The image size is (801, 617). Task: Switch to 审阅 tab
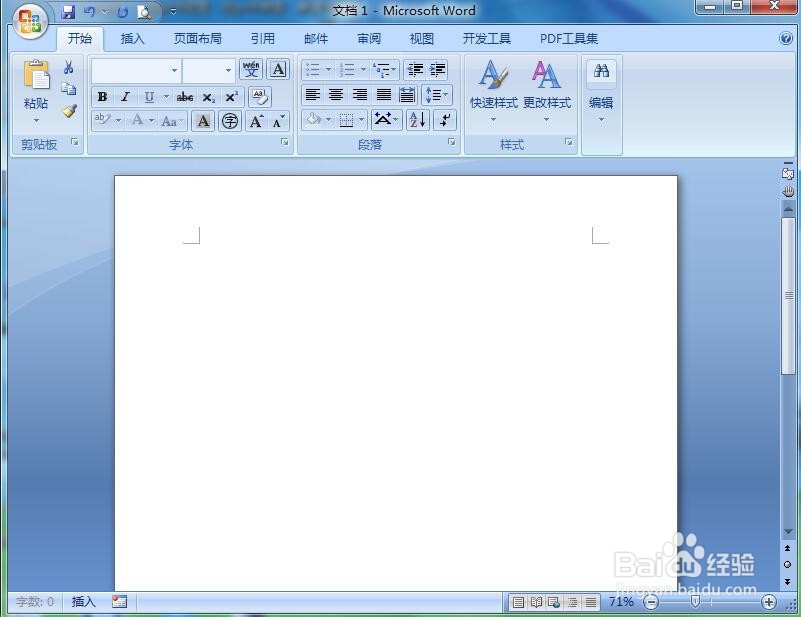[x=369, y=39]
